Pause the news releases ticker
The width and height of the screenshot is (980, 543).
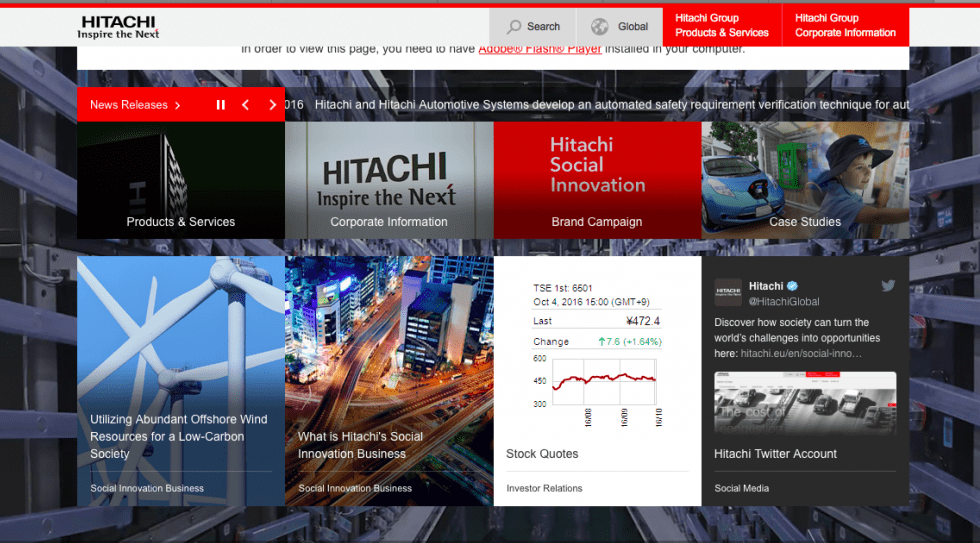coord(221,105)
